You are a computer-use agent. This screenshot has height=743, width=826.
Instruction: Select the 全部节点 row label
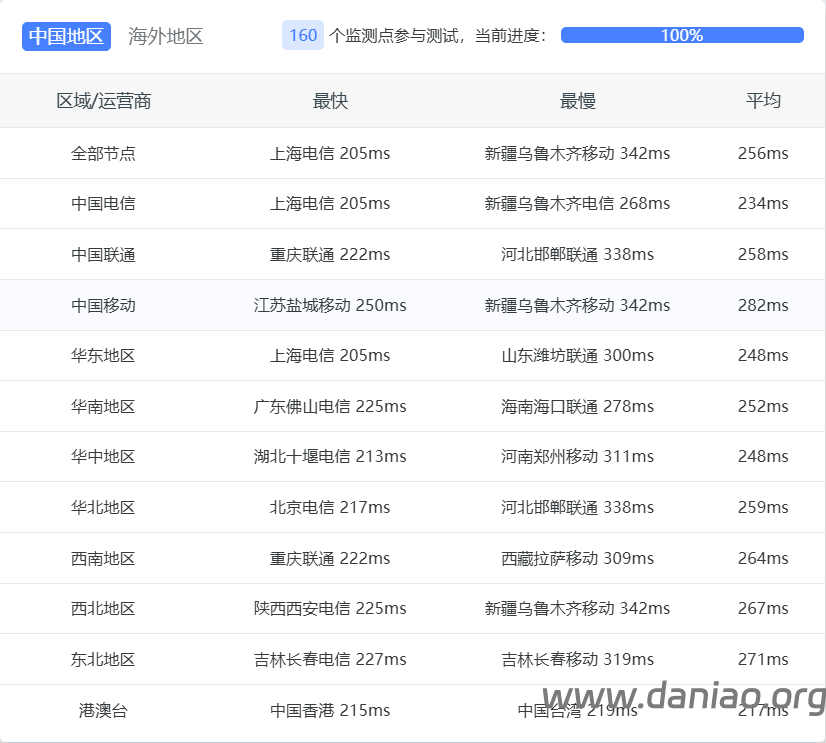click(103, 154)
